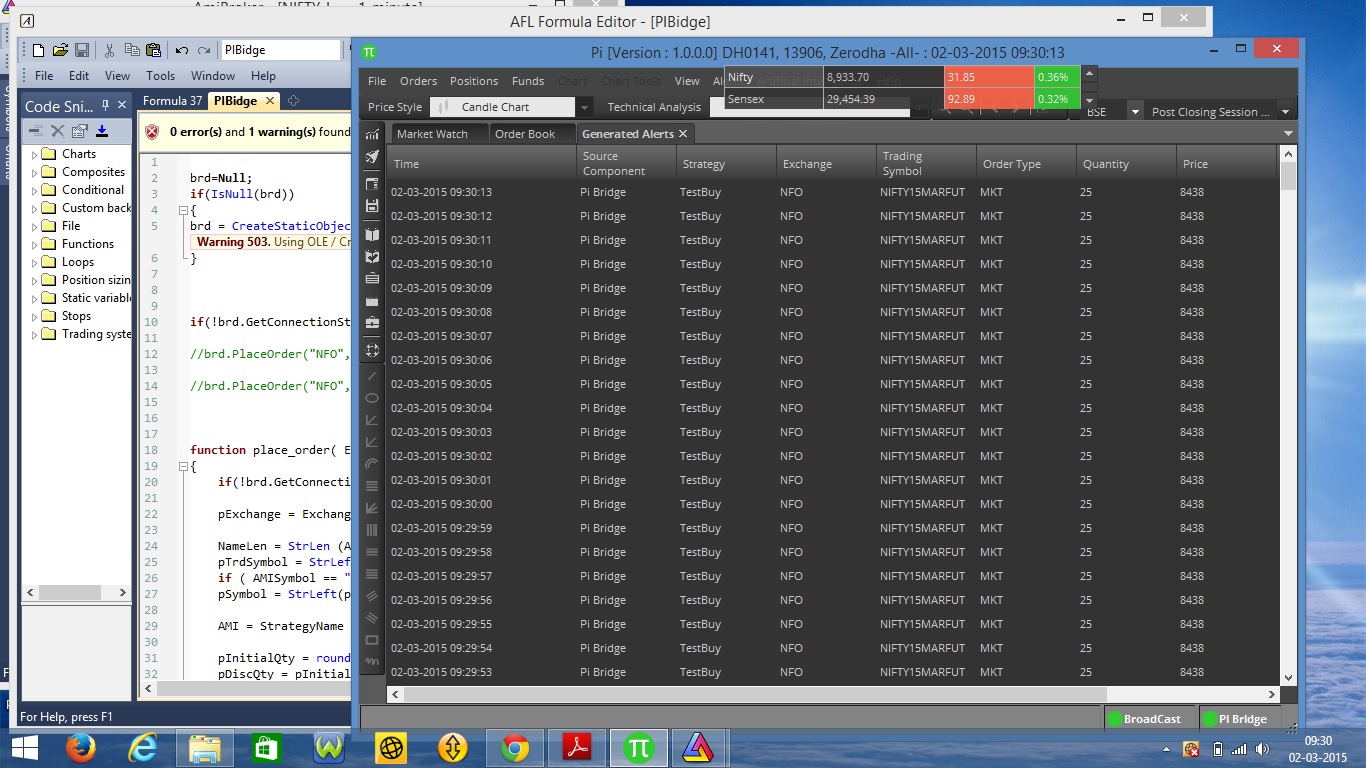Click the crosshair icon in Pi sidebar

pos(372,350)
